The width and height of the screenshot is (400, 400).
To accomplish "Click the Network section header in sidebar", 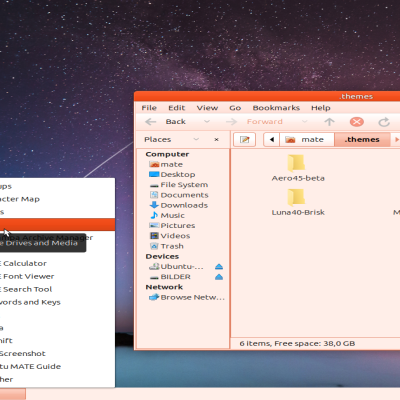I will coord(164,287).
